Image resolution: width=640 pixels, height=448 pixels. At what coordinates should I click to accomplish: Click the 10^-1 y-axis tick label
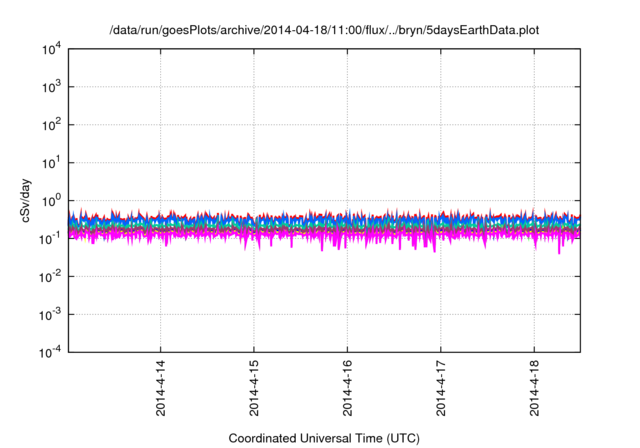click(50, 239)
